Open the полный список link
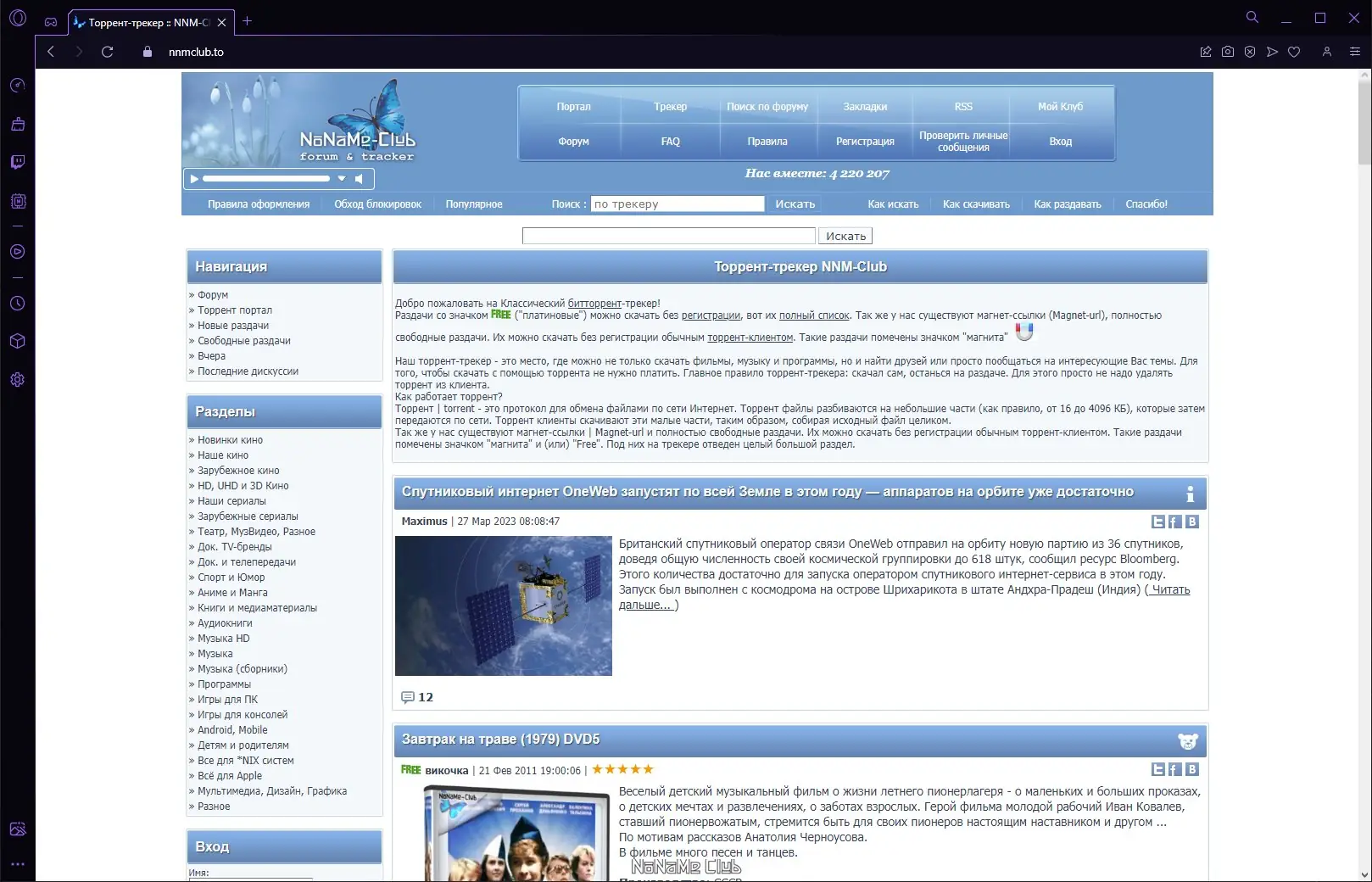Screen dimensions: 1372x882 pos(814,315)
